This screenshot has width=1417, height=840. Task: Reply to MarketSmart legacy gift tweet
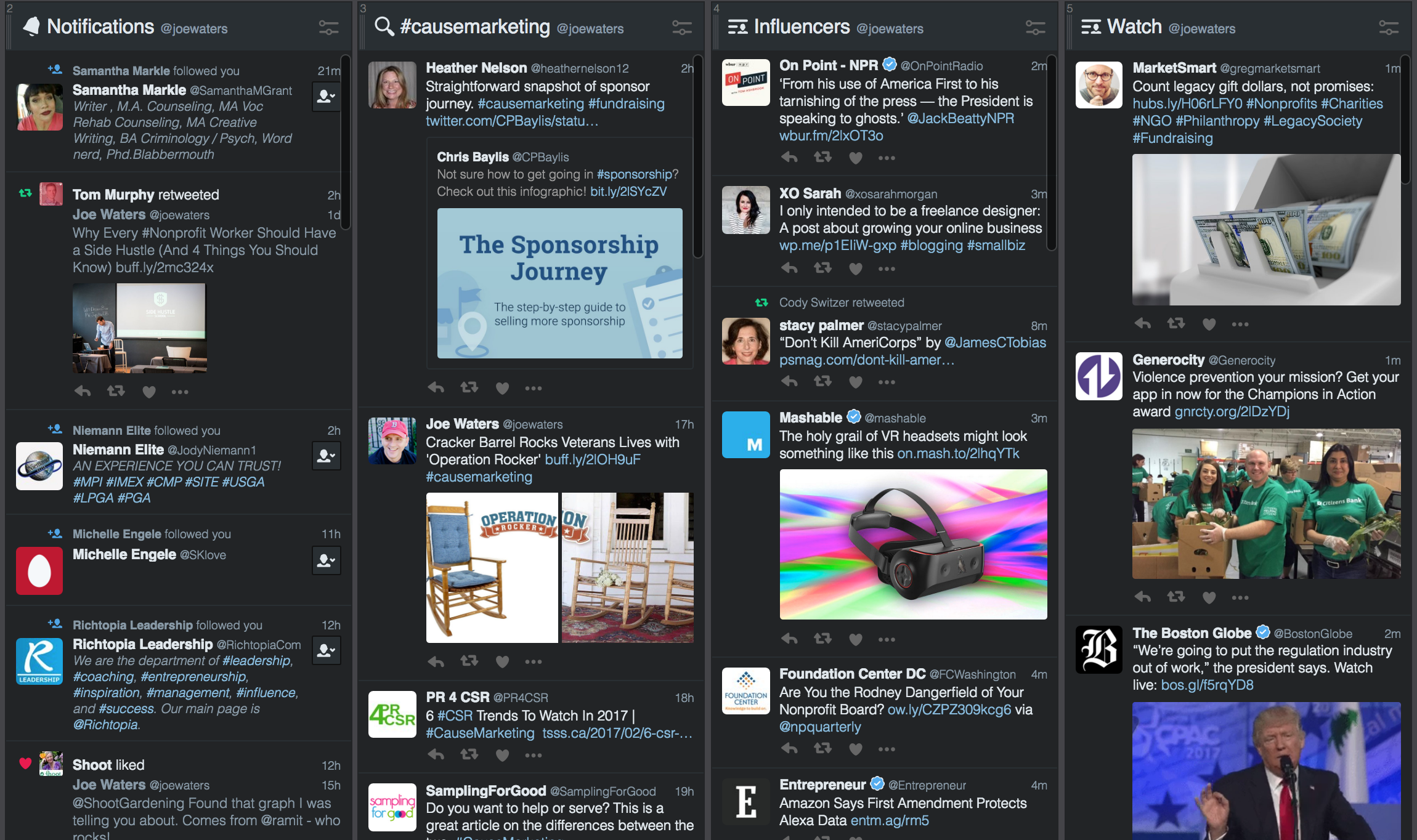point(1143,324)
